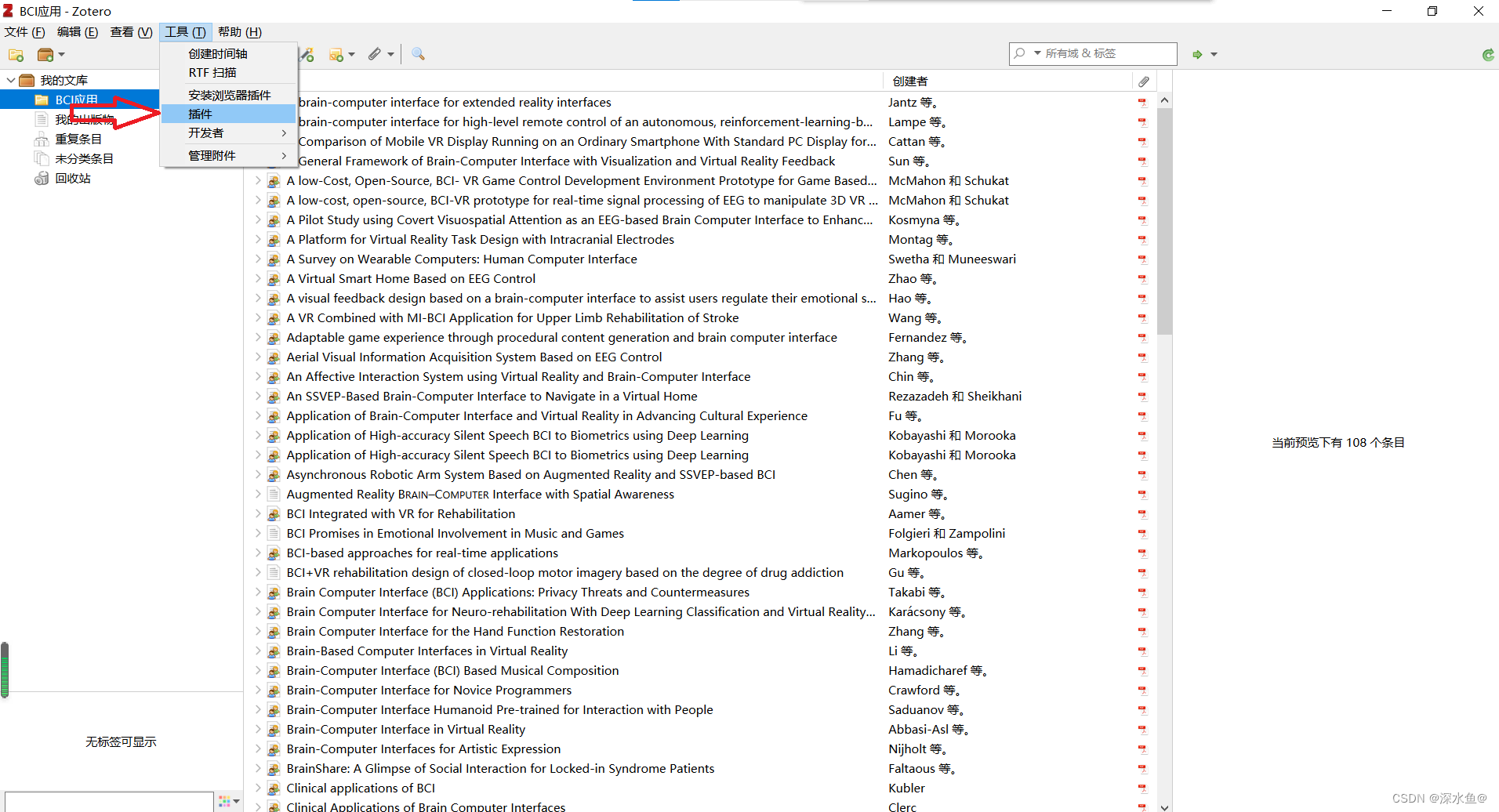The height and width of the screenshot is (812, 1499).
Task: Click PDF icon in the Montag 等 row
Action: click(1143, 240)
